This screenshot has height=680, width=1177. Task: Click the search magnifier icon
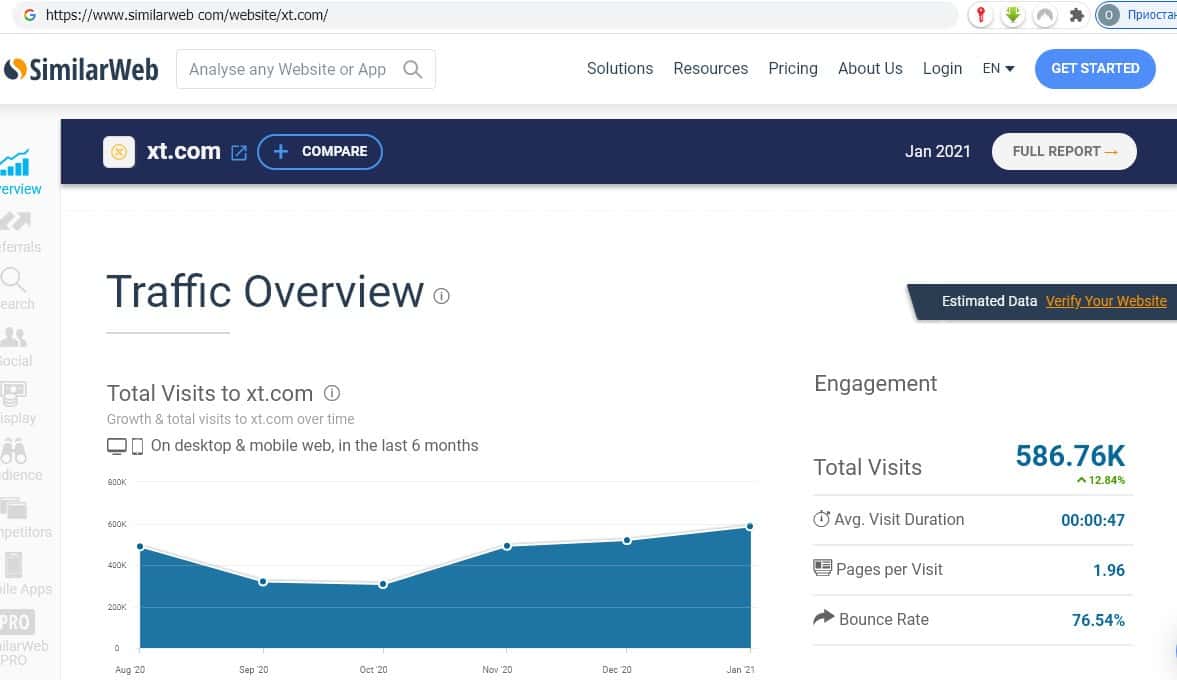[412, 69]
